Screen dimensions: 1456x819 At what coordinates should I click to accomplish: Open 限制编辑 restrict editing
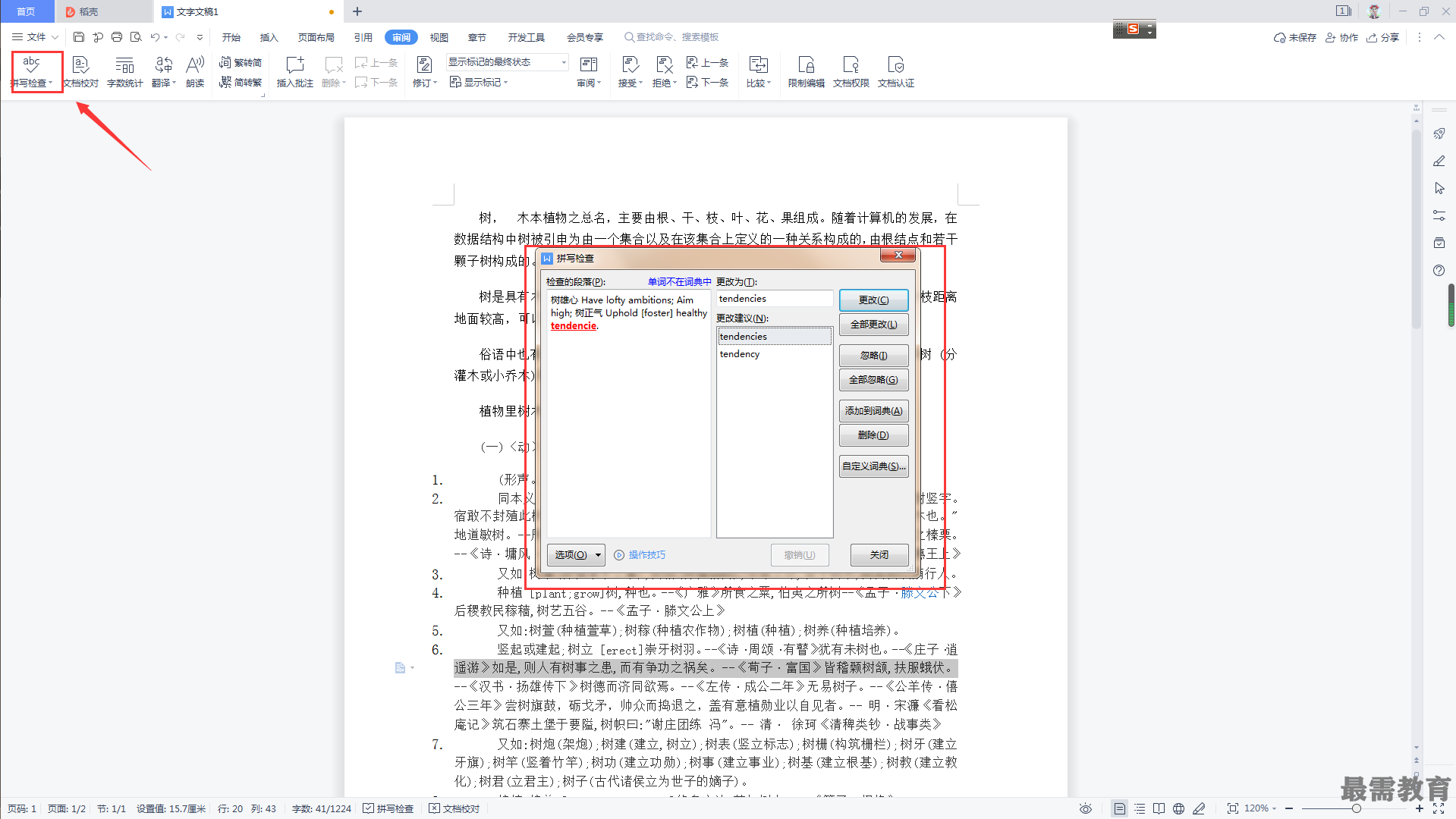806,71
